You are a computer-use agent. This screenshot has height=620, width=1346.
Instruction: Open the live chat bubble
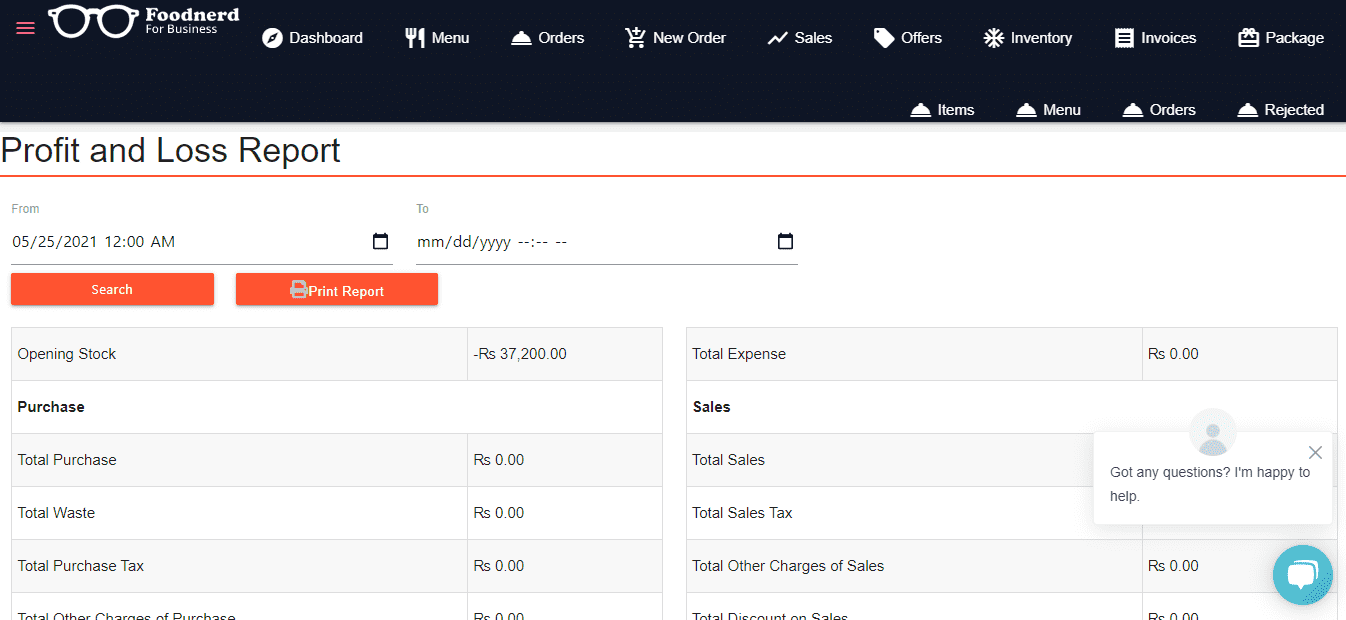coord(1302,575)
